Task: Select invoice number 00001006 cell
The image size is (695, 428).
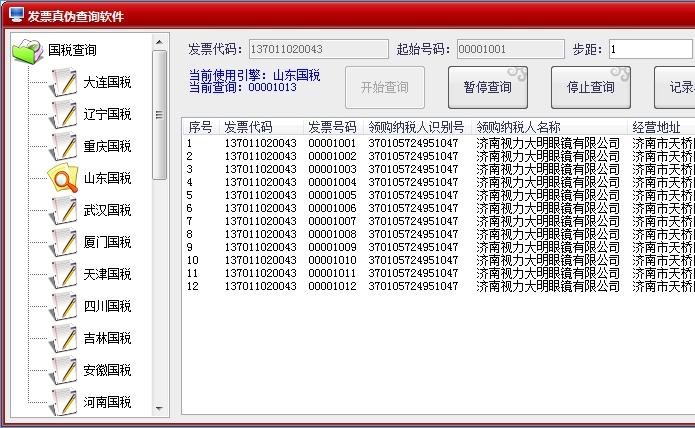Action: (x=332, y=208)
